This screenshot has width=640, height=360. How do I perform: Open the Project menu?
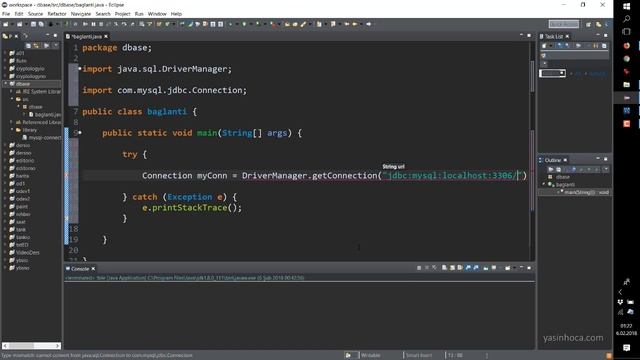click(x=122, y=14)
